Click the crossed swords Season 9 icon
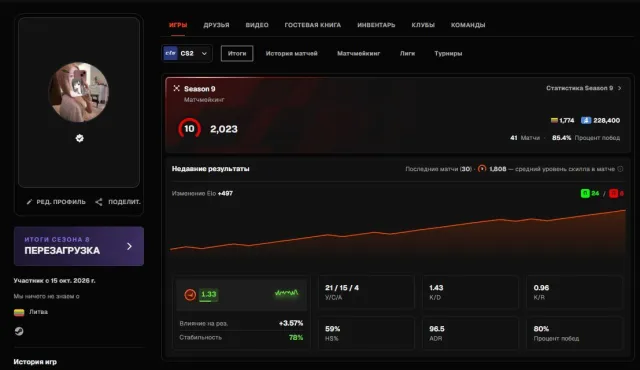Image resolution: width=640 pixels, height=370 pixels. [176, 88]
